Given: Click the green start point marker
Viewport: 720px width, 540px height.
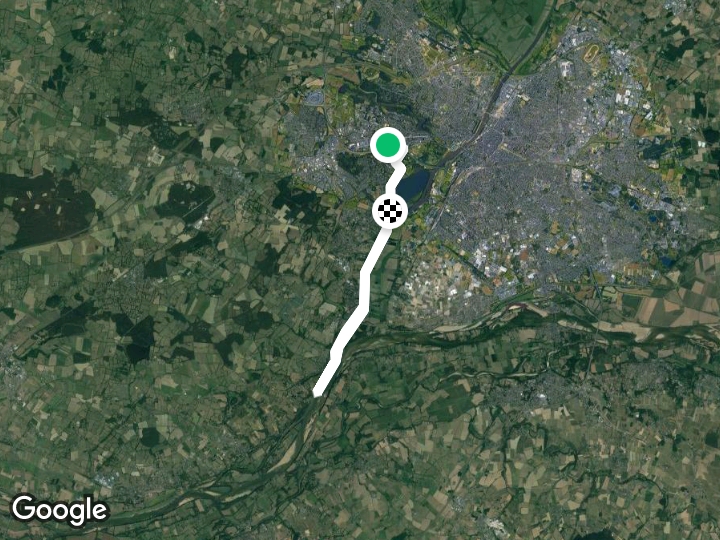Looking at the screenshot, I should click(x=388, y=145).
